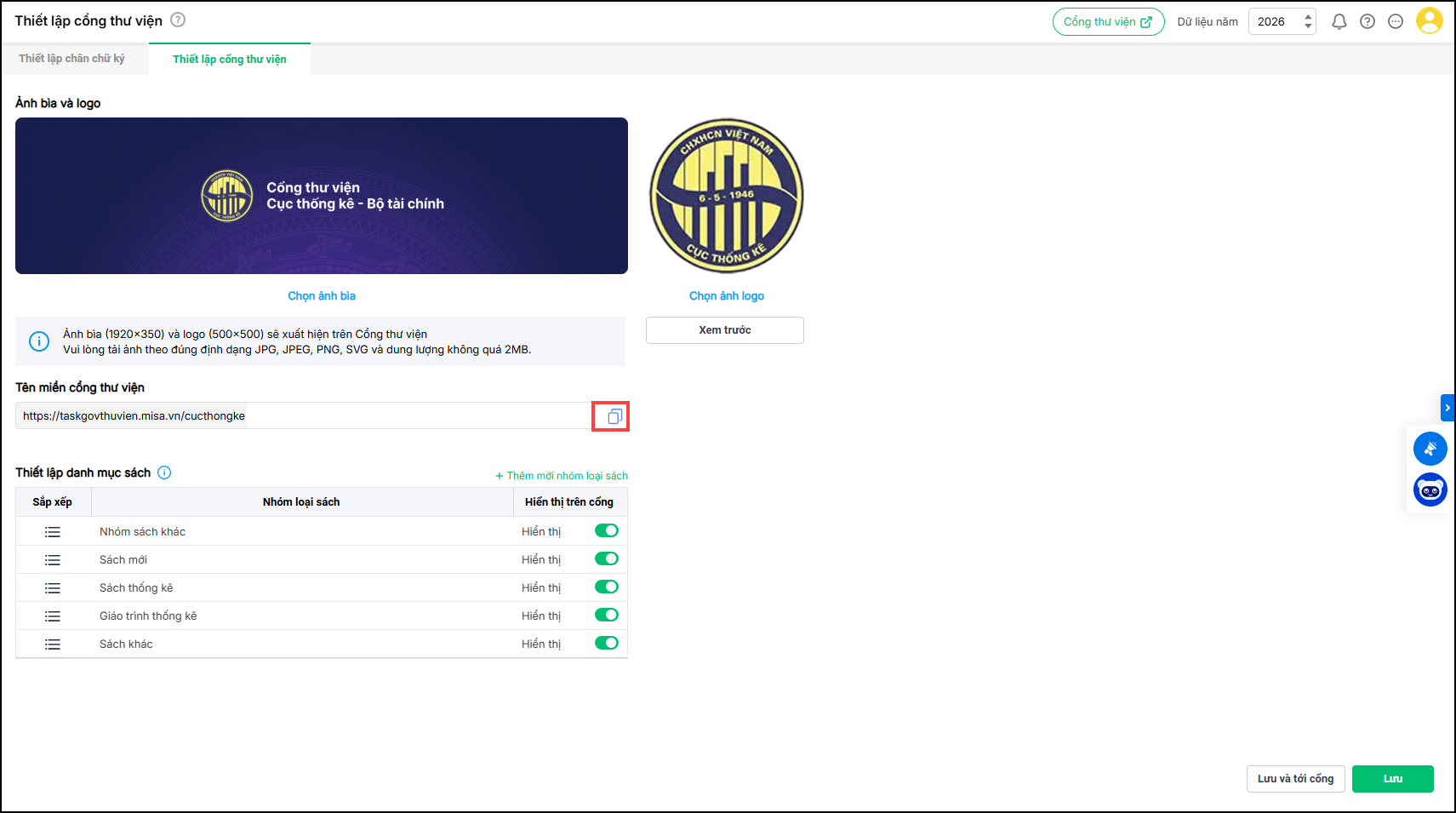Screen dimensions: 1456x813
Task: Click the reorder handle for Sách khác
Action: 53,644
